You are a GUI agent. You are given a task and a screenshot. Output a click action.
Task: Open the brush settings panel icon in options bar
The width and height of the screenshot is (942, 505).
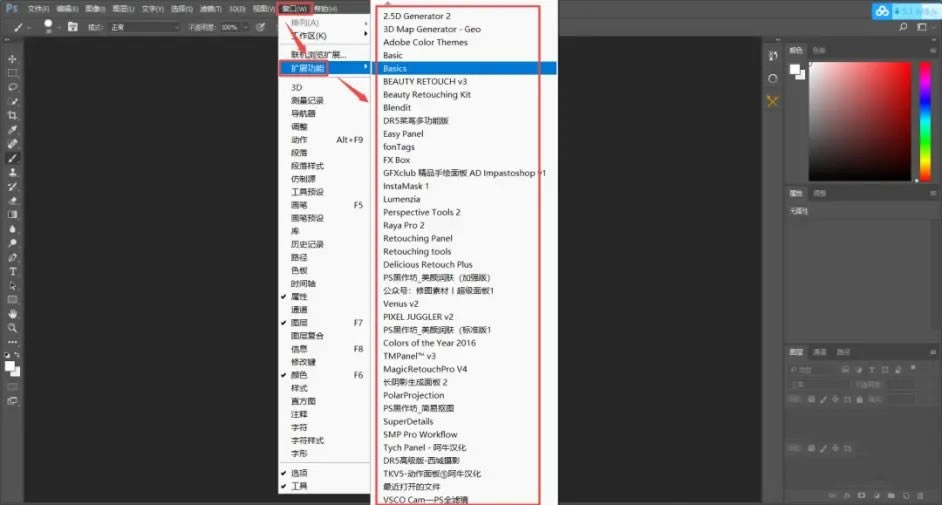(73, 27)
